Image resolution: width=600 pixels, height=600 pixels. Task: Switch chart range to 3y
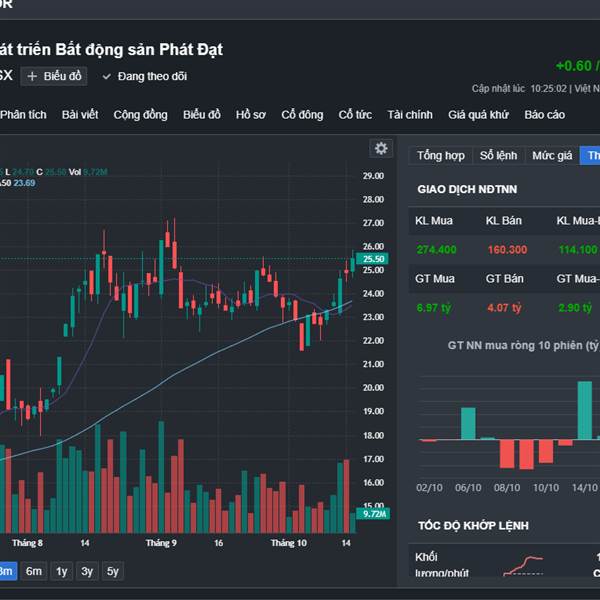pyautogui.click(x=87, y=571)
